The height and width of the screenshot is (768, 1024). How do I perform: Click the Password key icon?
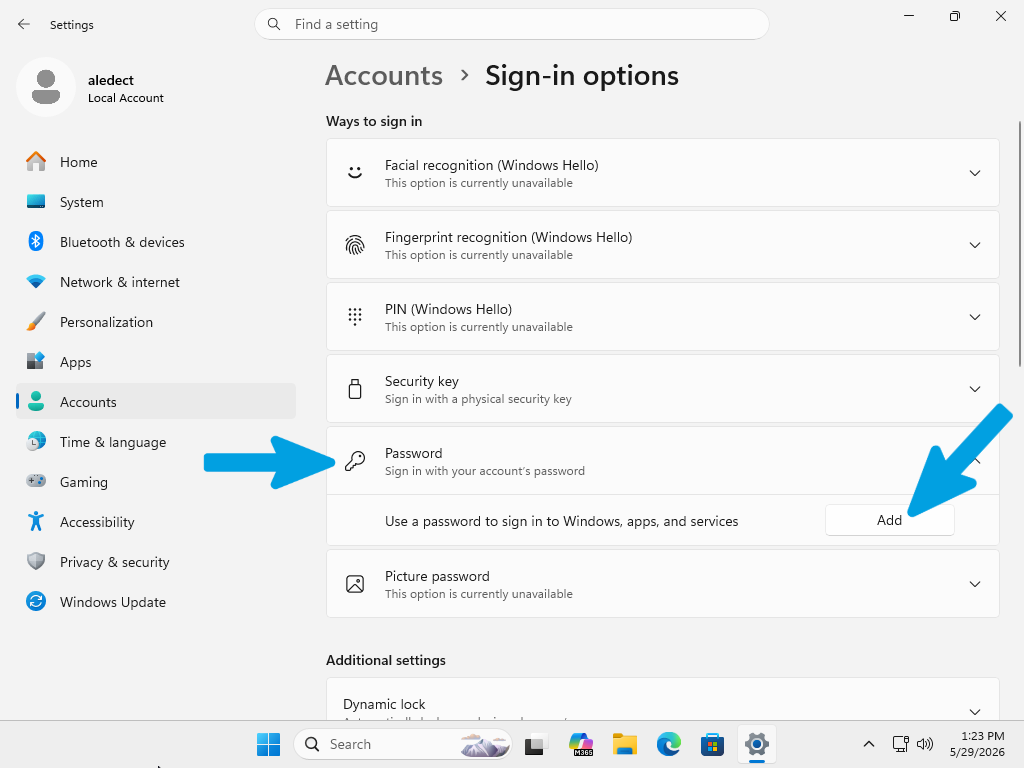point(355,461)
